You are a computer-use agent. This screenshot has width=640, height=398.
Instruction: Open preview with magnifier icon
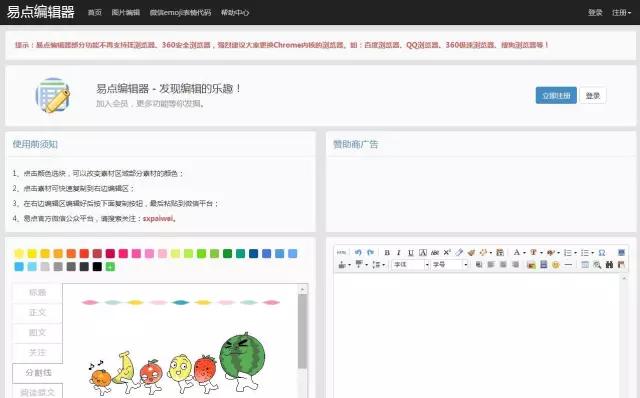pyautogui.click(x=597, y=265)
